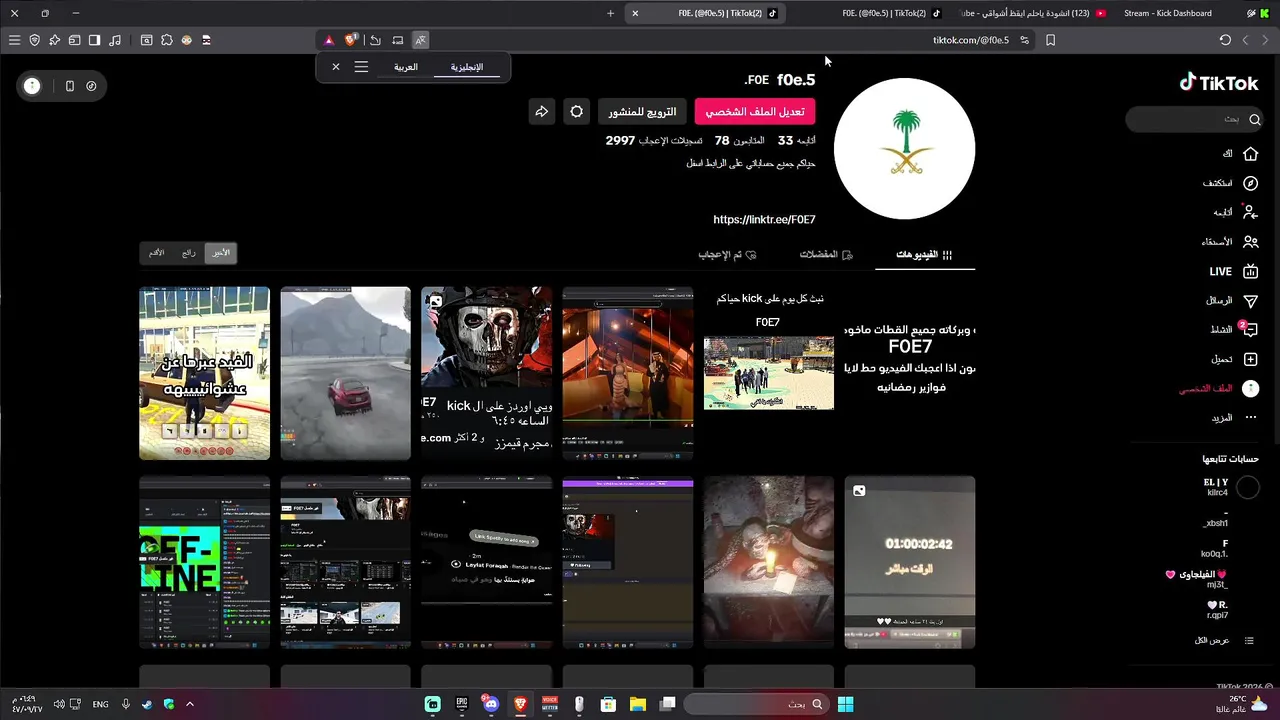Switch to the المفضلات favorites tab
Image resolution: width=1280 pixels, height=720 pixels.
pyautogui.click(x=826, y=255)
